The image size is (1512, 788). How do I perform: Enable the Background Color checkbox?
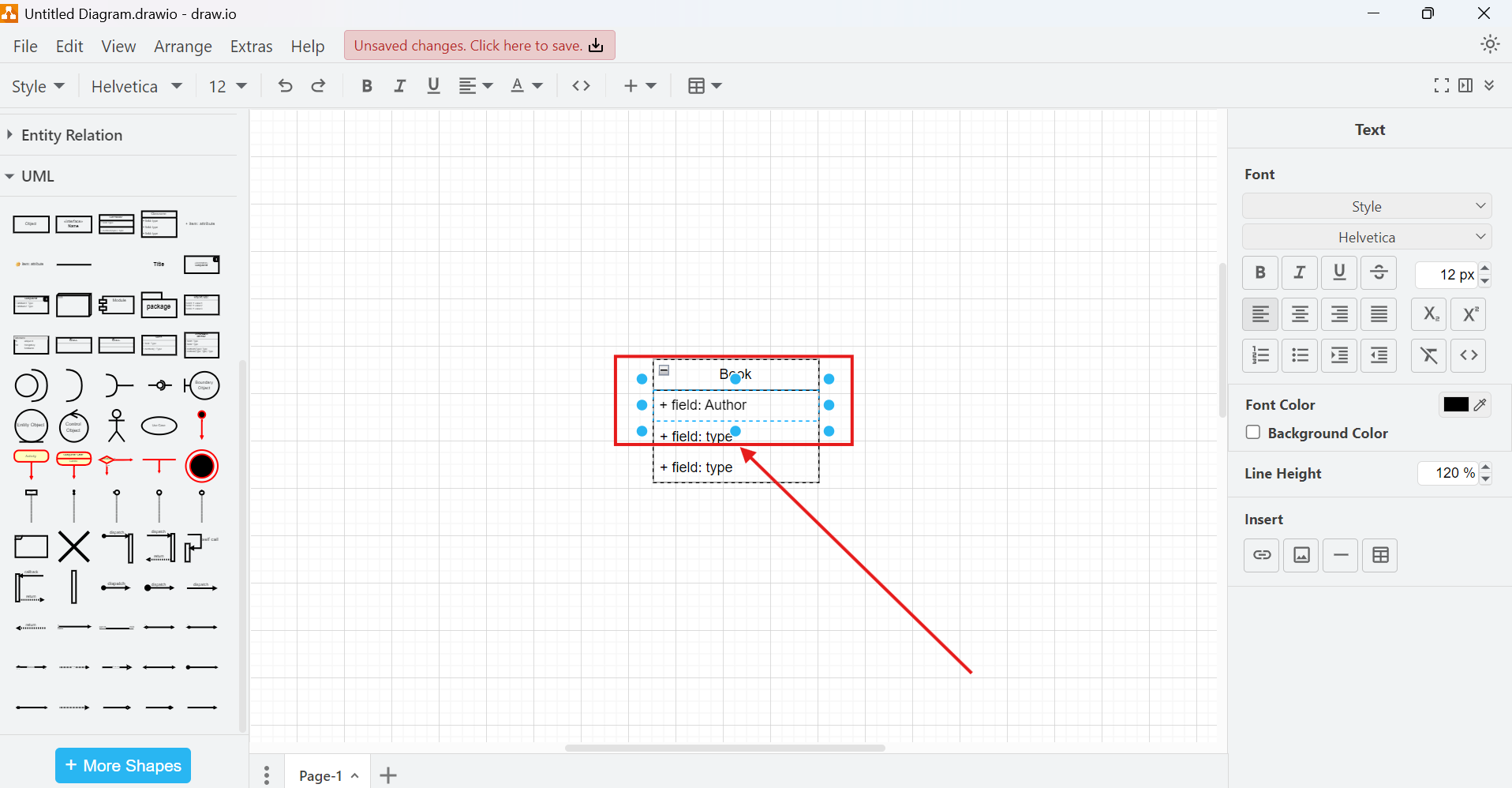coord(1252,433)
